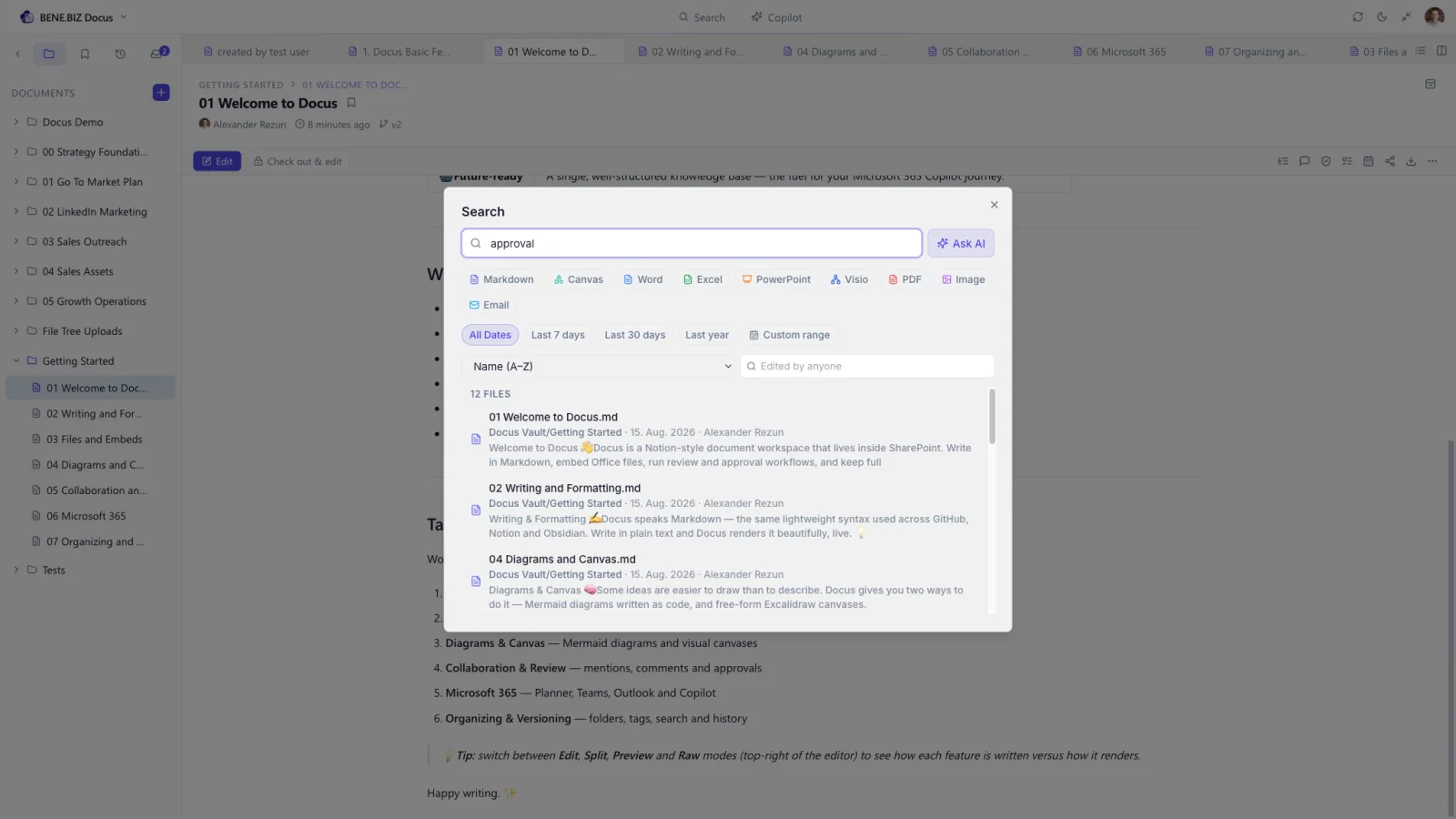Open Copilot from the top bar
1456x819 pixels.
(x=776, y=17)
